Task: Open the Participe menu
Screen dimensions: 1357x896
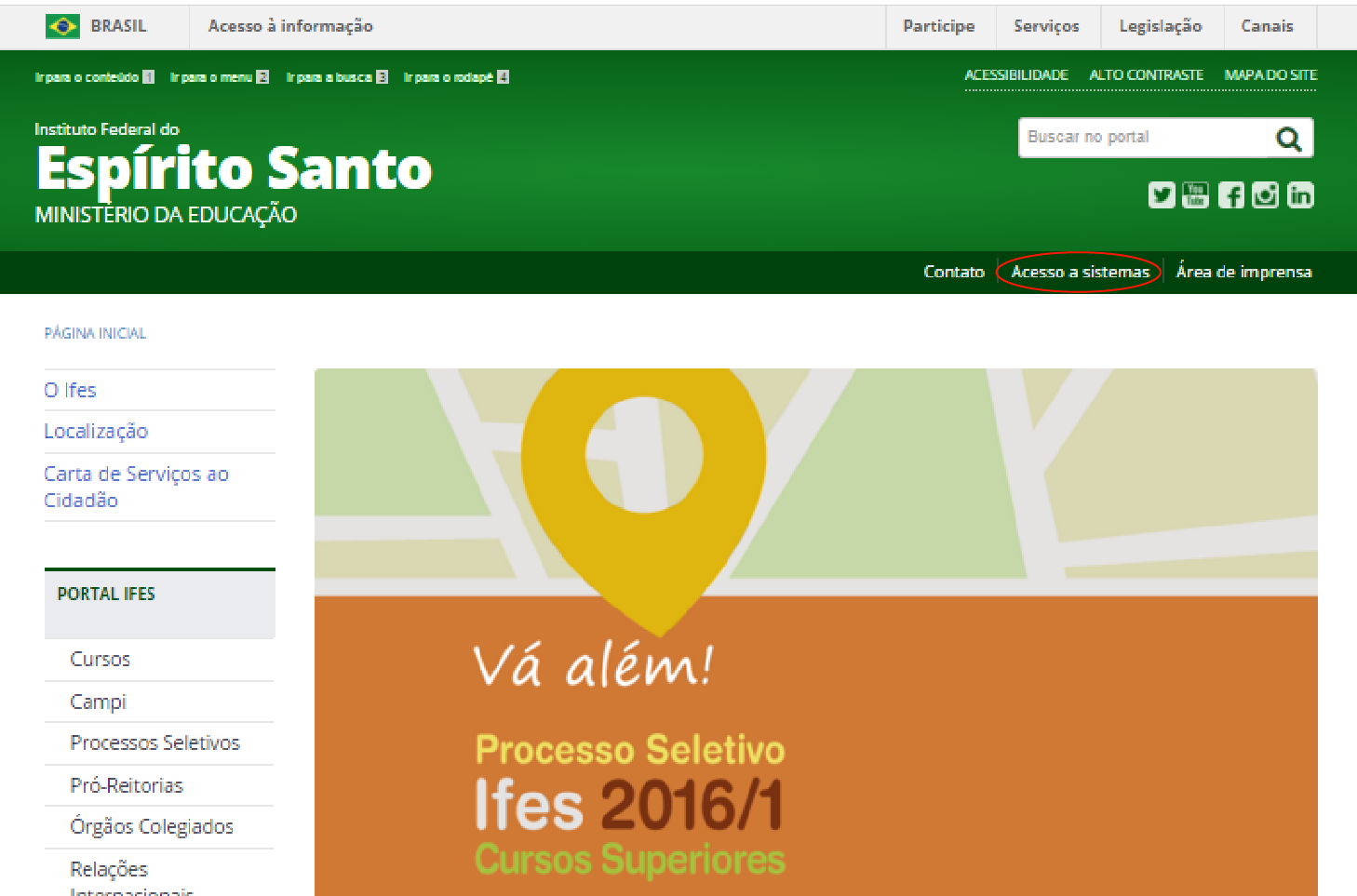Action: tap(939, 26)
